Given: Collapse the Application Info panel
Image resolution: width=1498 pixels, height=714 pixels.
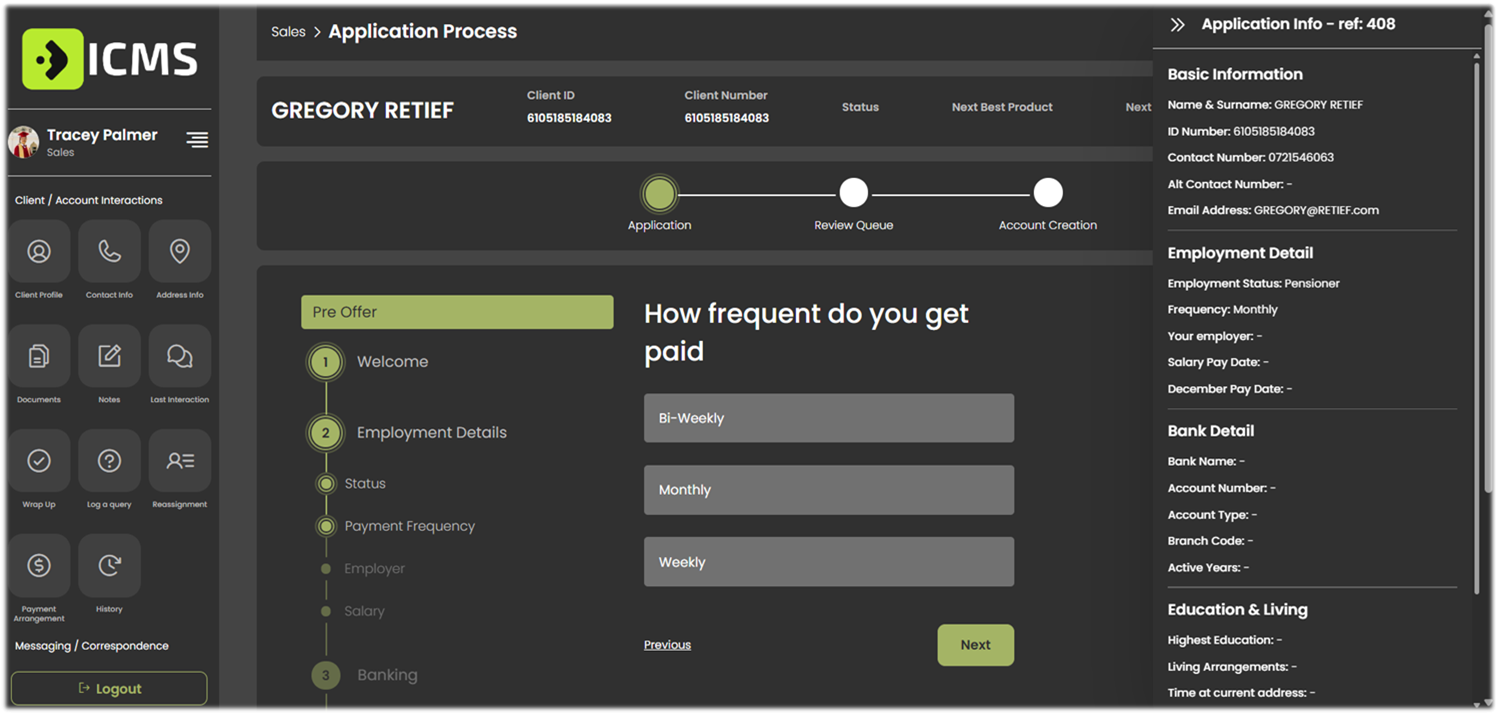Looking at the screenshot, I should click(1177, 25).
